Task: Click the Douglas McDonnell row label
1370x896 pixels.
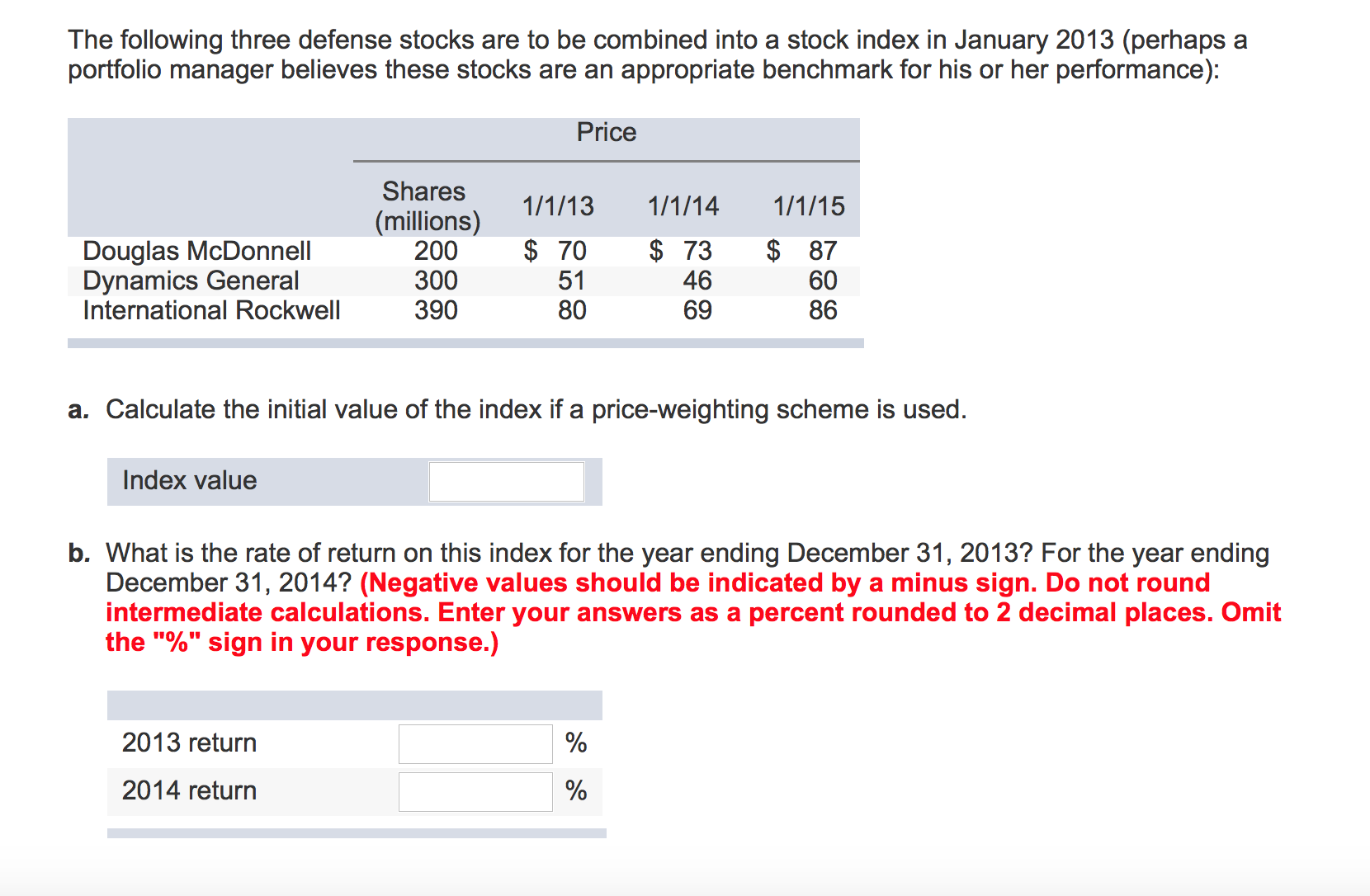Action: [196, 251]
